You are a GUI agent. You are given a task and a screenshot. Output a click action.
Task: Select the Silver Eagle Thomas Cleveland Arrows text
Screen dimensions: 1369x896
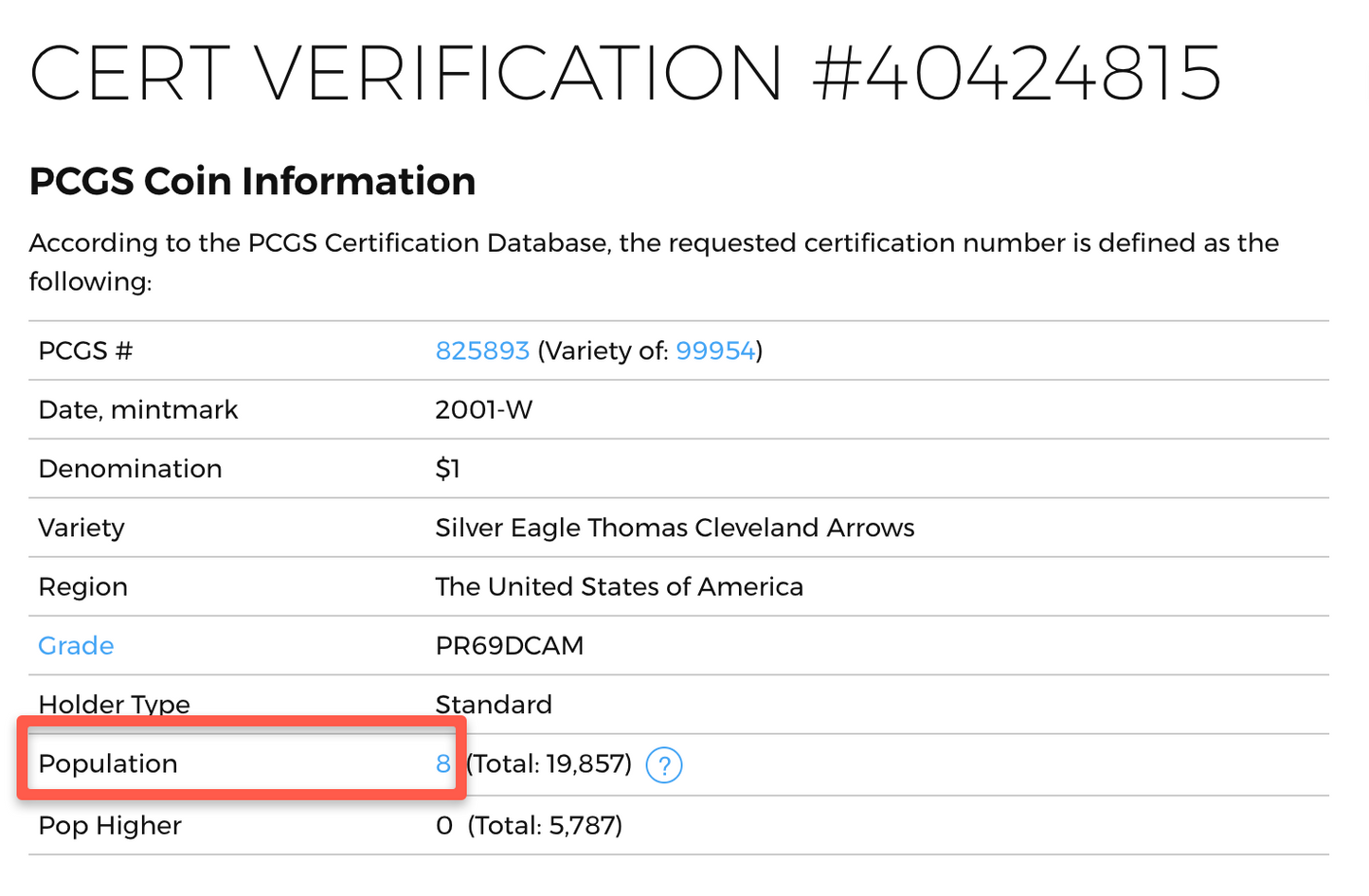click(675, 528)
